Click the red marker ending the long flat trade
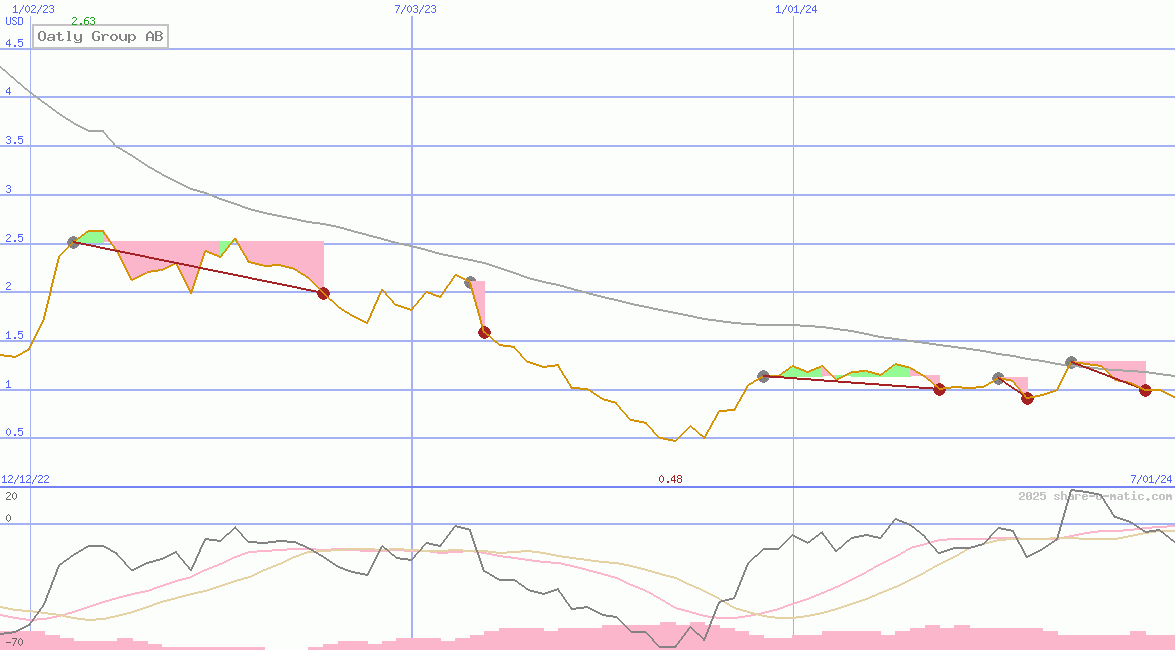 click(939, 389)
